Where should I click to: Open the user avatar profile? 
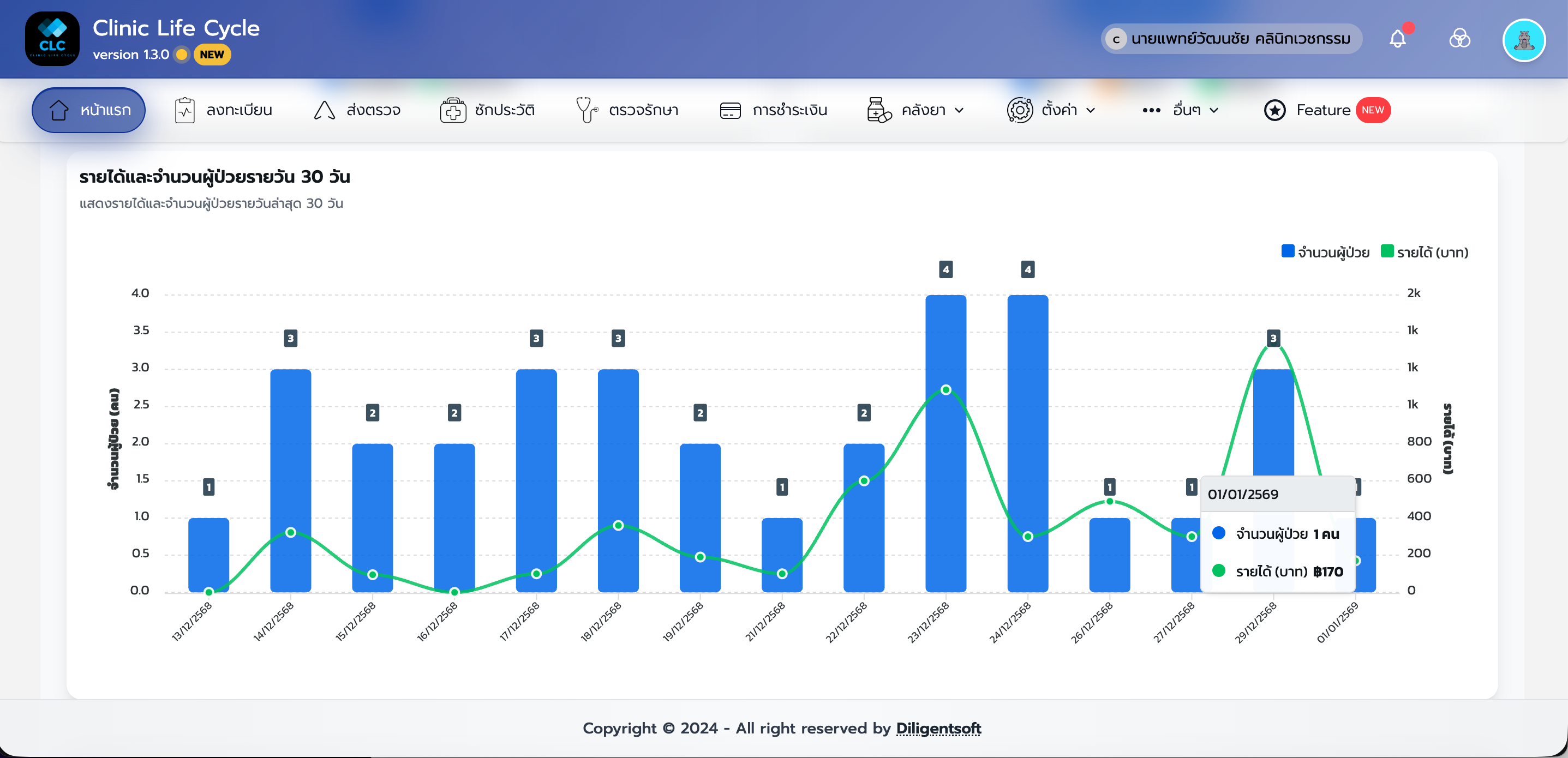coord(1524,40)
